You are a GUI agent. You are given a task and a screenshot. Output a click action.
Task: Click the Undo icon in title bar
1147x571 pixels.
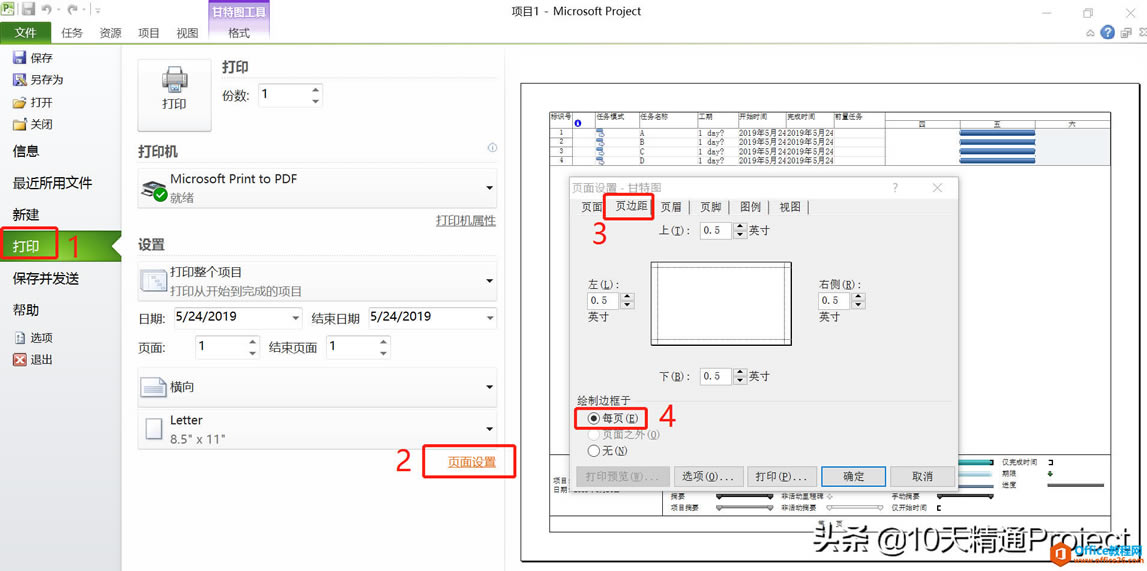pos(47,11)
